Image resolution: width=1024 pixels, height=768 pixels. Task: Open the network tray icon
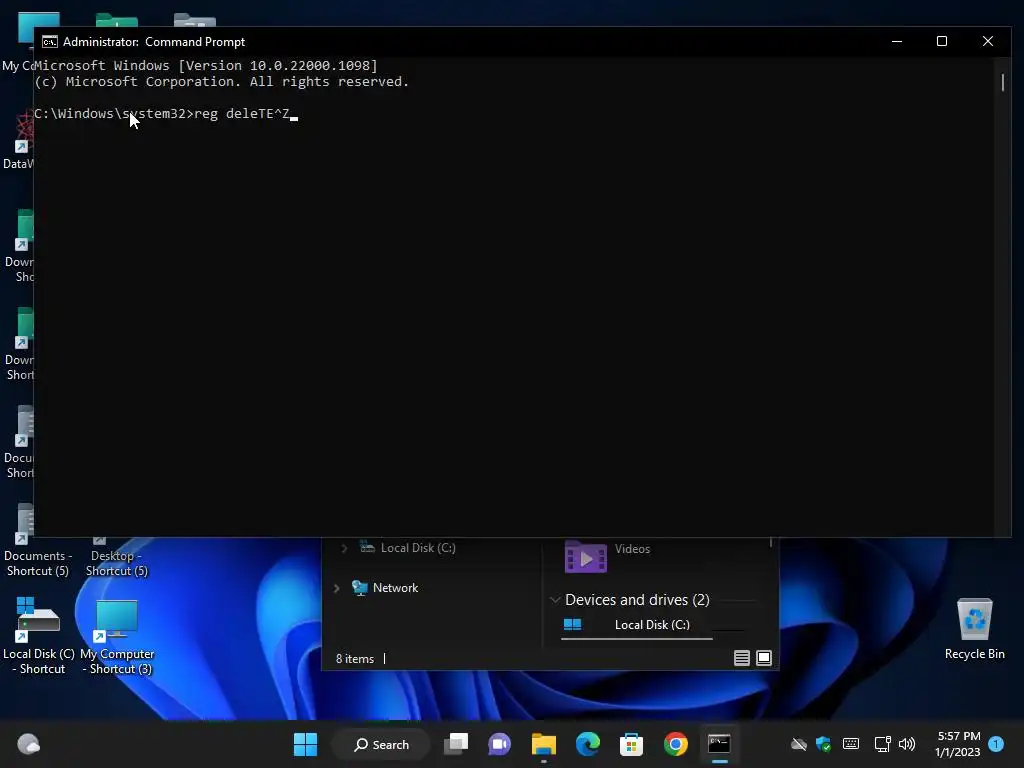click(x=882, y=744)
